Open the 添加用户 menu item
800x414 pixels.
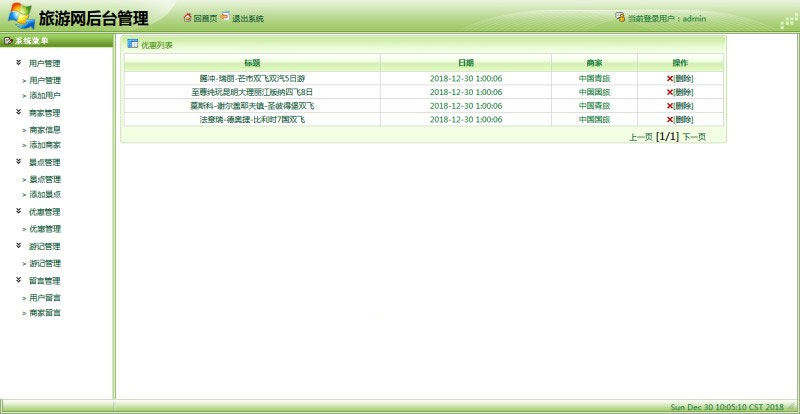pyautogui.click(x=45, y=95)
